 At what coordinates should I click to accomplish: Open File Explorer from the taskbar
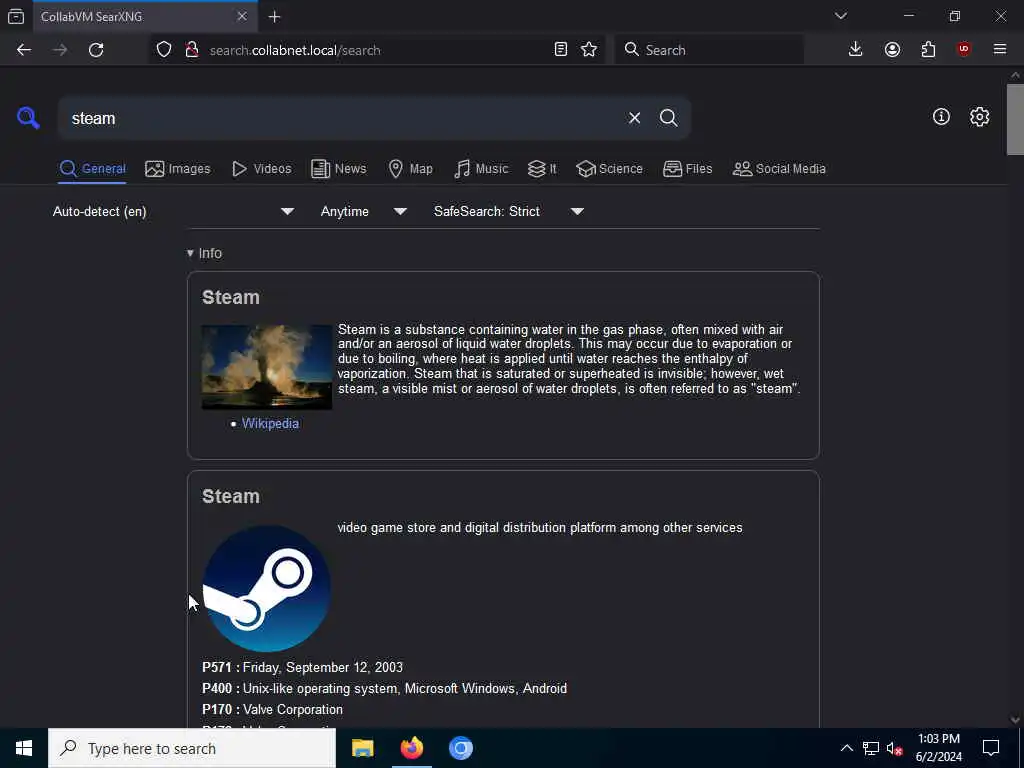pyautogui.click(x=362, y=748)
